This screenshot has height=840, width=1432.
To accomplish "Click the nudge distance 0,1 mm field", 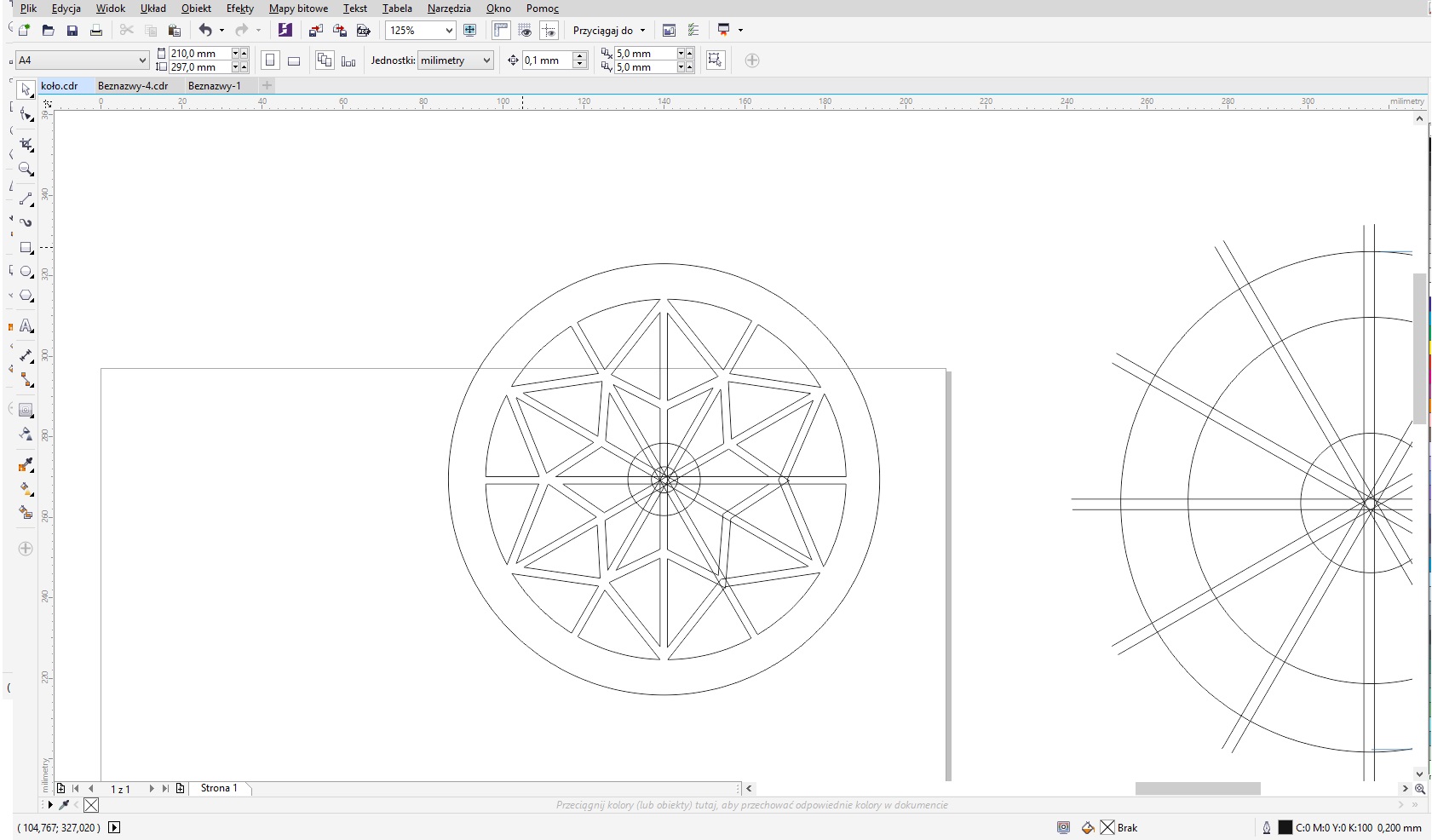I will pyautogui.click(x=547, y=60).
